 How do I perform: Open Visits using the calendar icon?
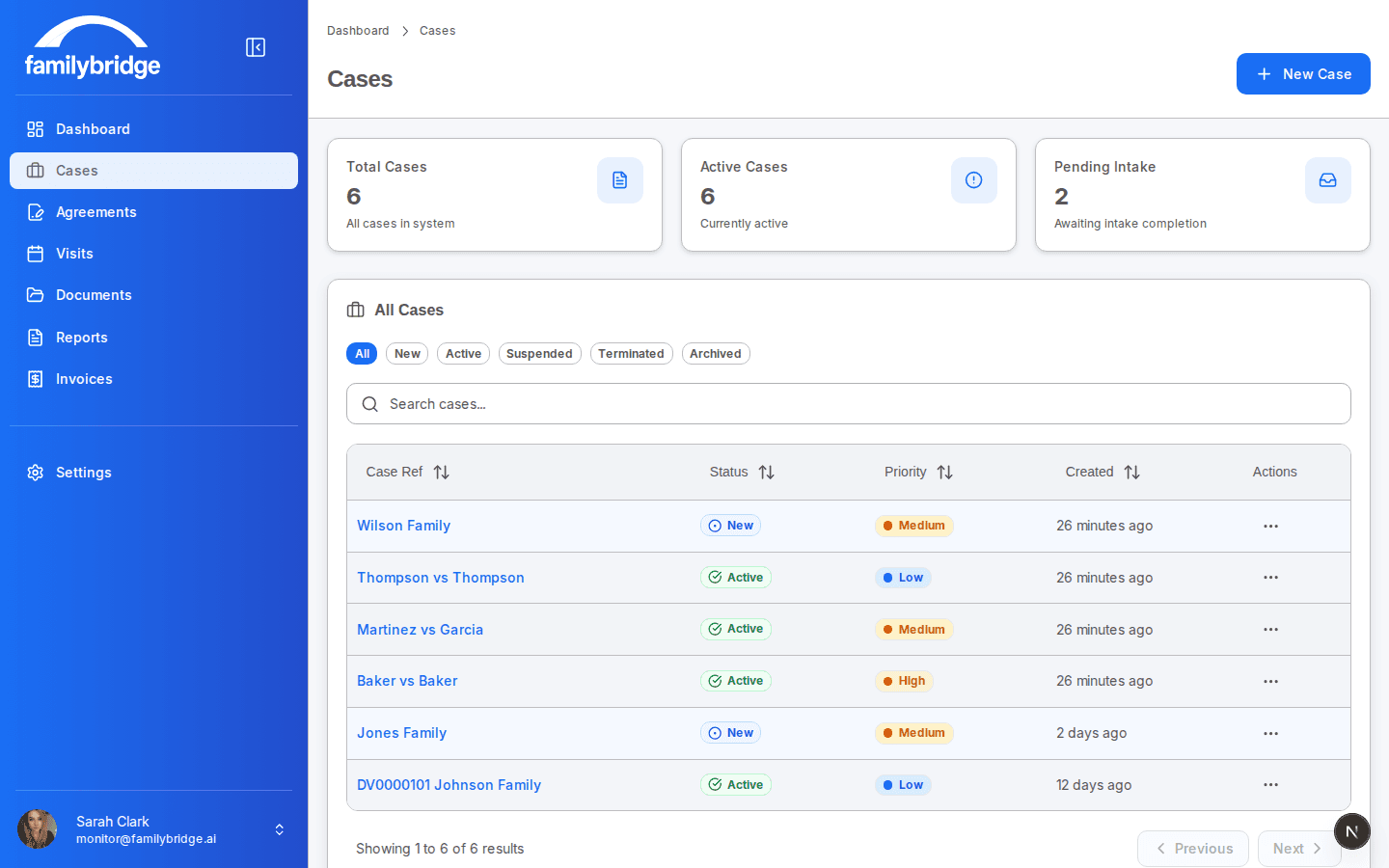pos(35,253)
